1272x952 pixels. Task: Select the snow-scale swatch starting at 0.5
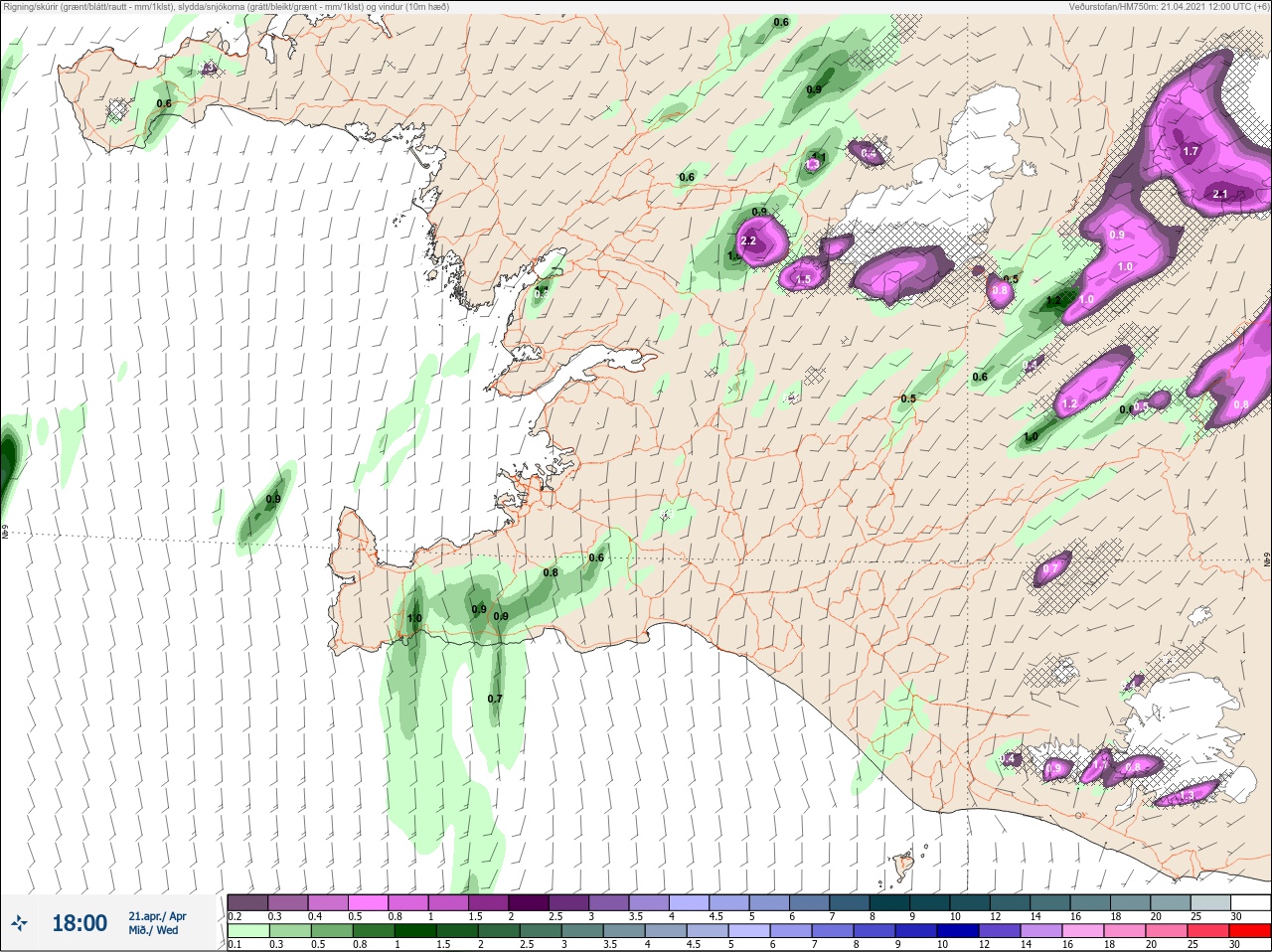coord(369,902)
